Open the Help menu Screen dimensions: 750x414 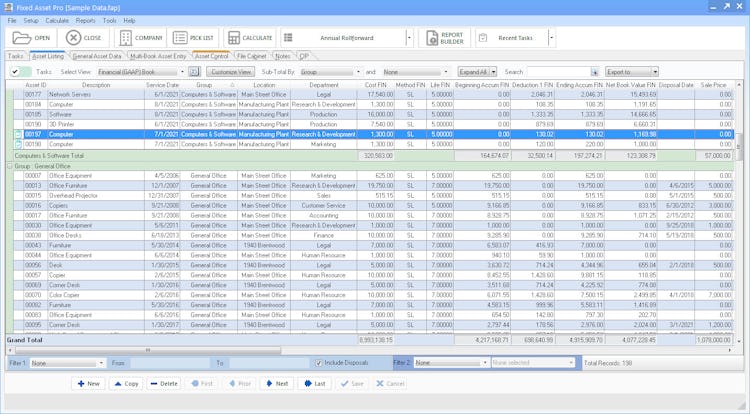pos(129,21)
